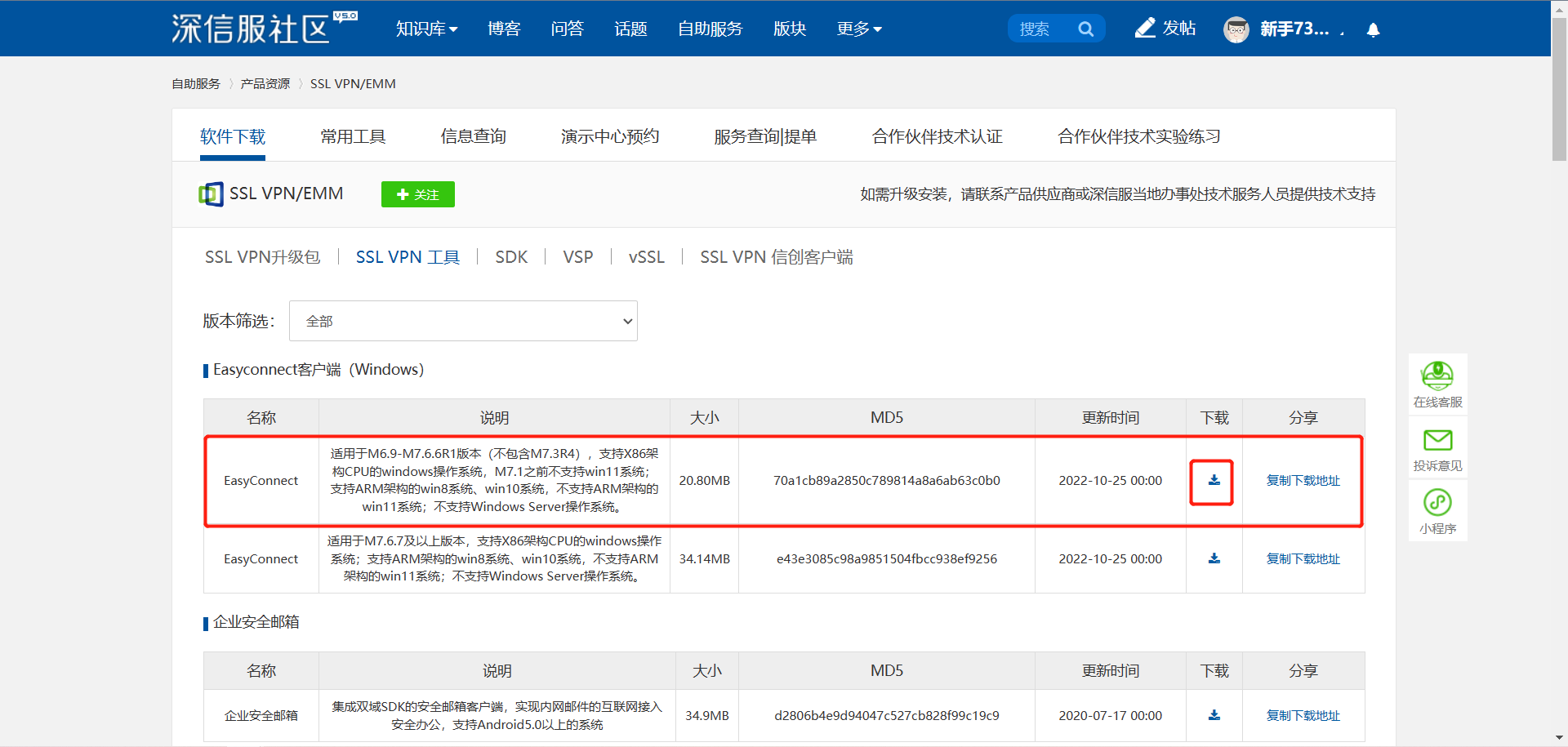Open 自助服务 in the top navigation bar
This screenshot has height=747, width=1568.
pos(710,29)
